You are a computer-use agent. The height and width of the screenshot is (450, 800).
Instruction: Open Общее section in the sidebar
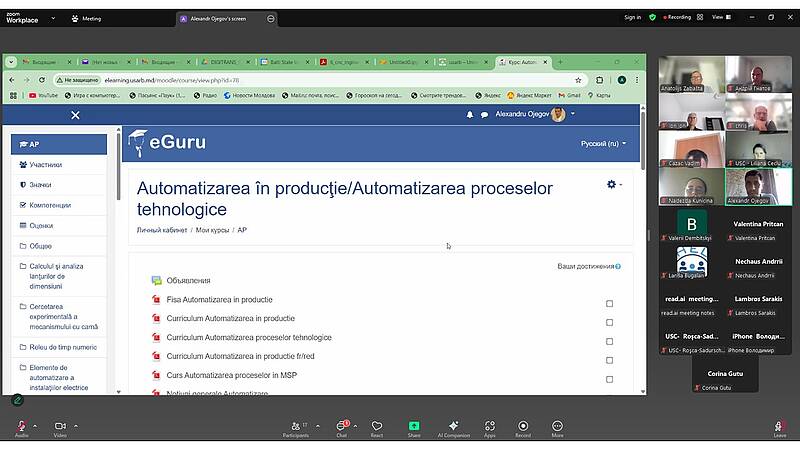(59, 246)
